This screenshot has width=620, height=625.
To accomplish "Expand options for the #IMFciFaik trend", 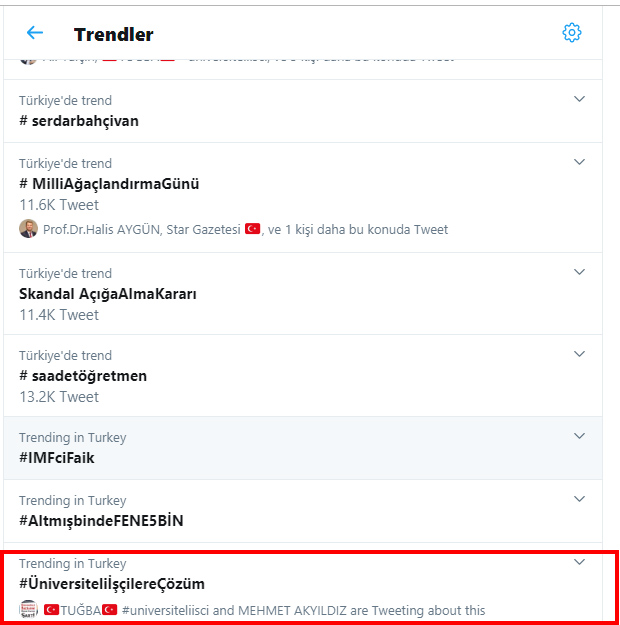I will [579, 436].
